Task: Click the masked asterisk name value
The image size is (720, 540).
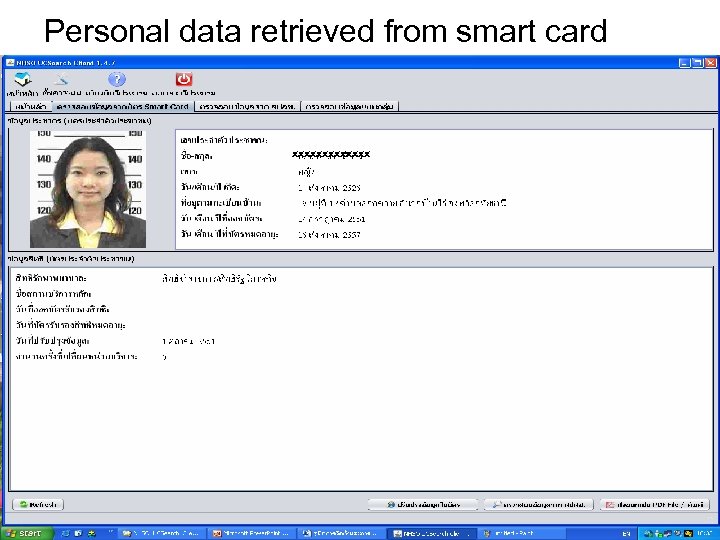Action: click(331, 155)
